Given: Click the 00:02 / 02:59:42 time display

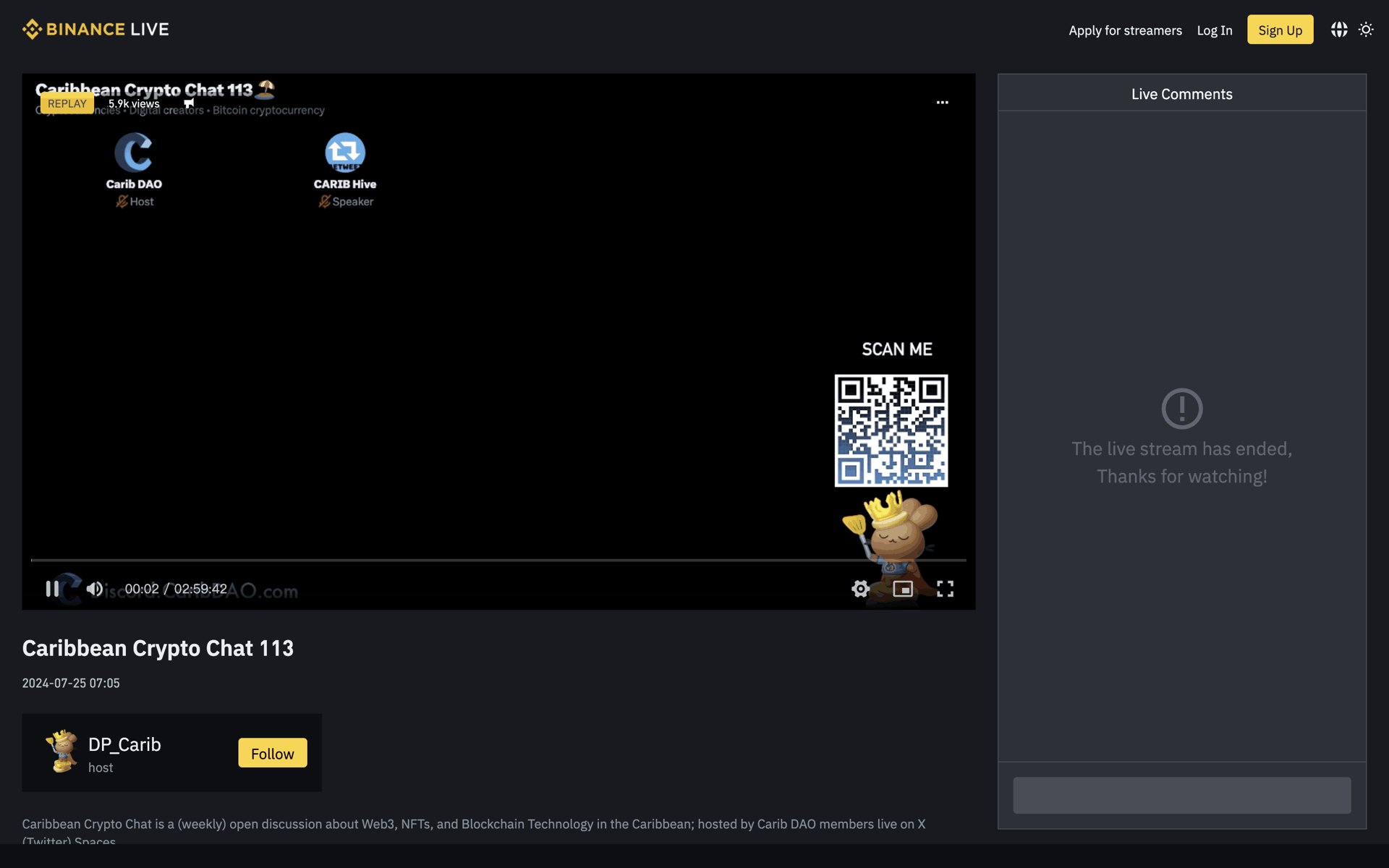Looking at the screenshot, I should tap(176, 589).
